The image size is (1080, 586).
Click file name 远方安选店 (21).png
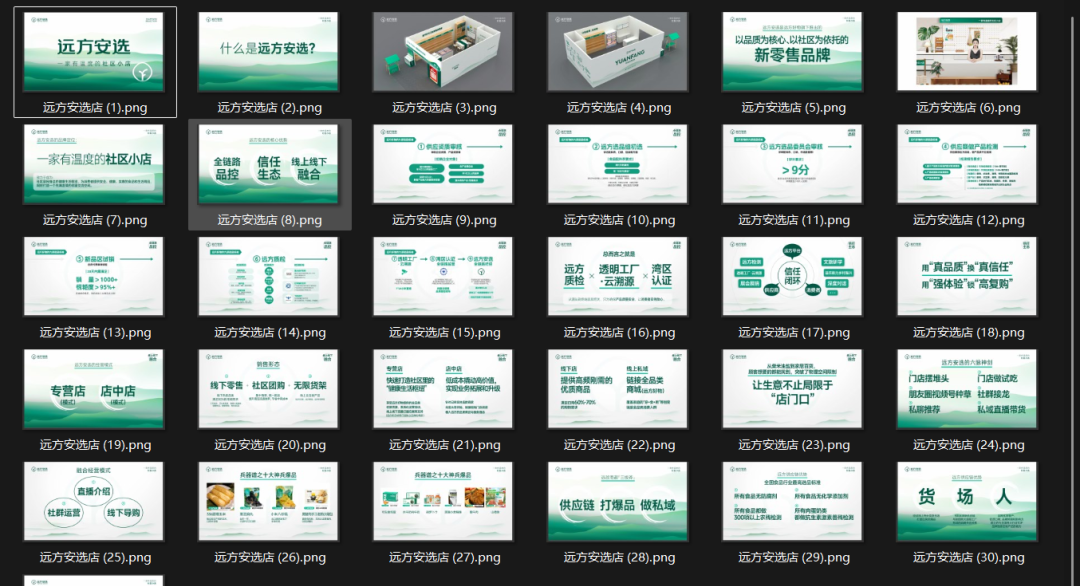444,445
